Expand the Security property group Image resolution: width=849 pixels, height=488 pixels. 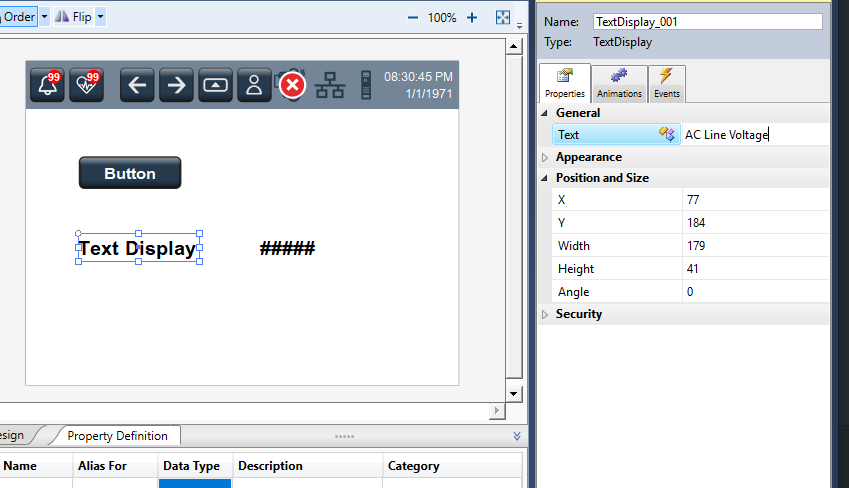coord(545,315)
